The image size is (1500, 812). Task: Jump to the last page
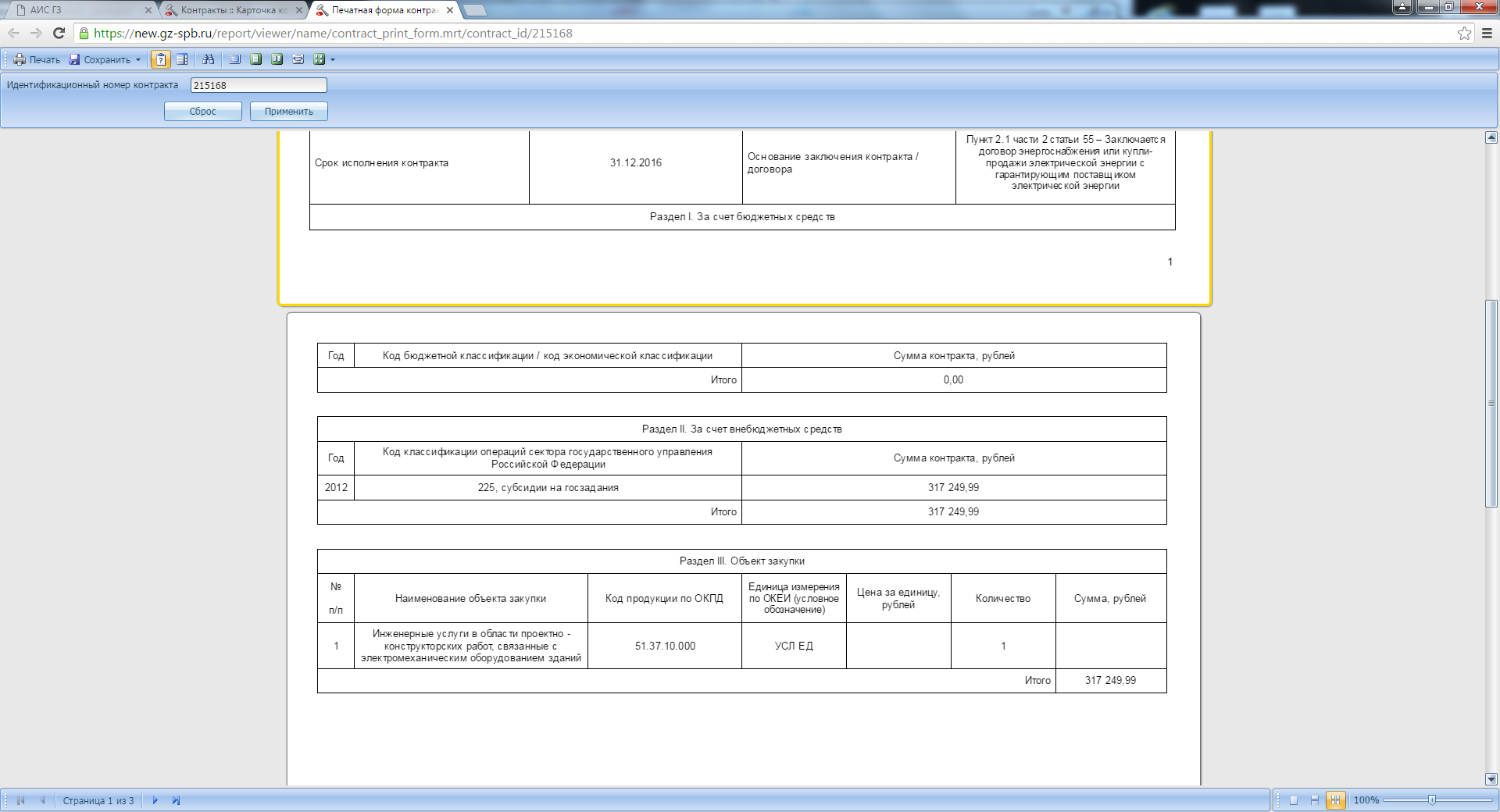click(176, 800)
